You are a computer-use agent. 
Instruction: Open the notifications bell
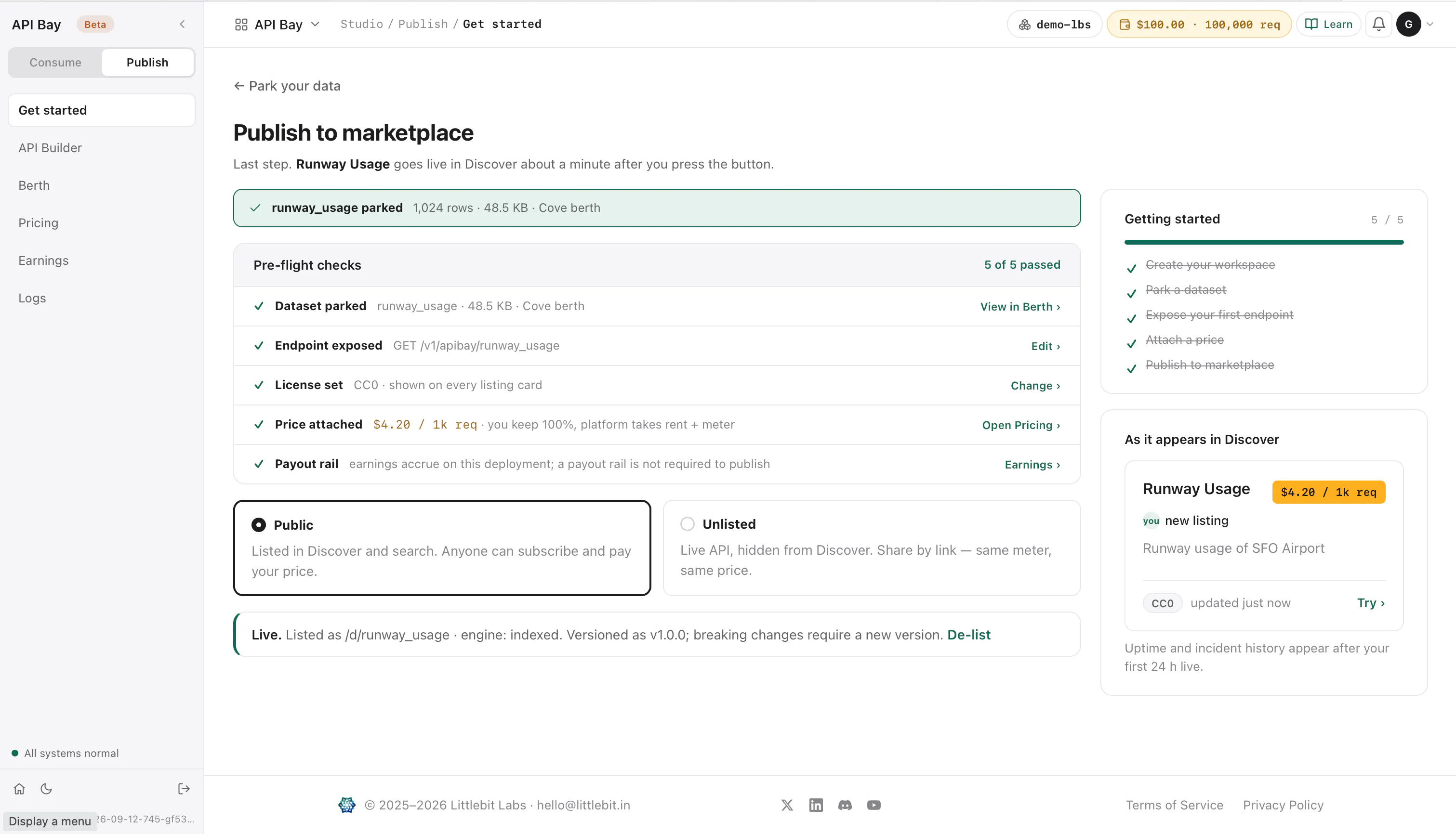[1378, 24]
